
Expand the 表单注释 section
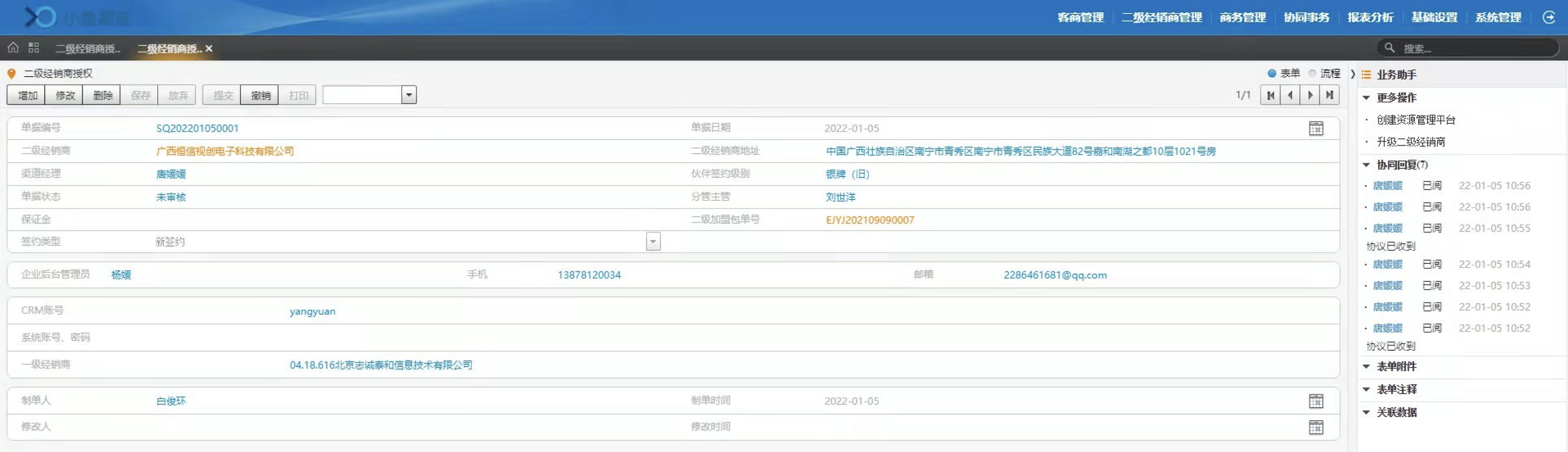point(1366,389)
